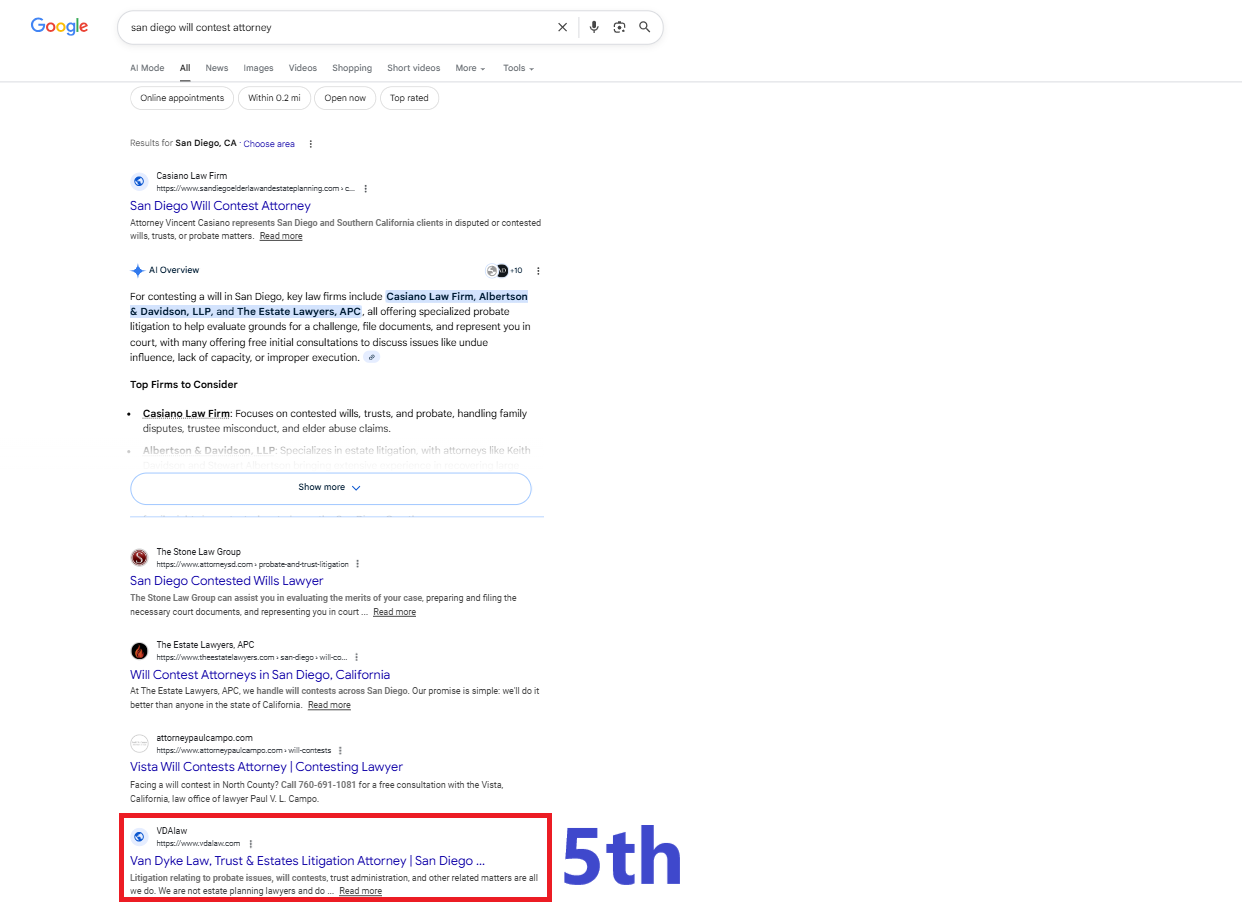Apply Online appointments filter chip

[182, 98]
